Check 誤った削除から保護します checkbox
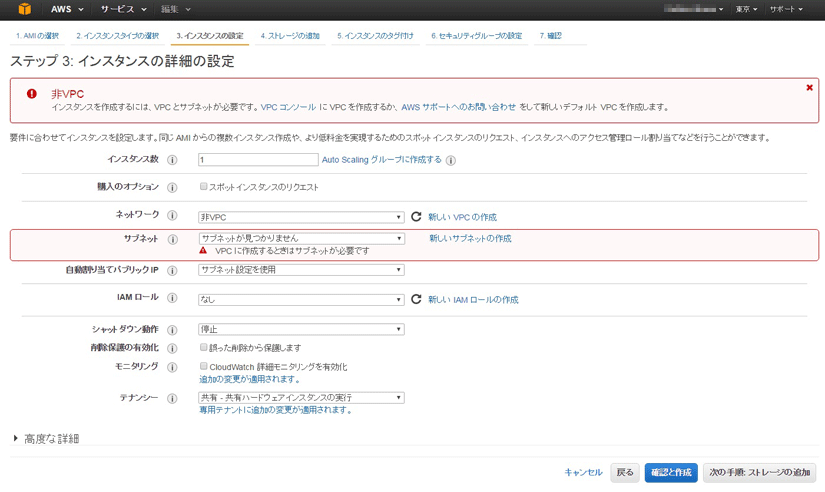 click(203, 348)
